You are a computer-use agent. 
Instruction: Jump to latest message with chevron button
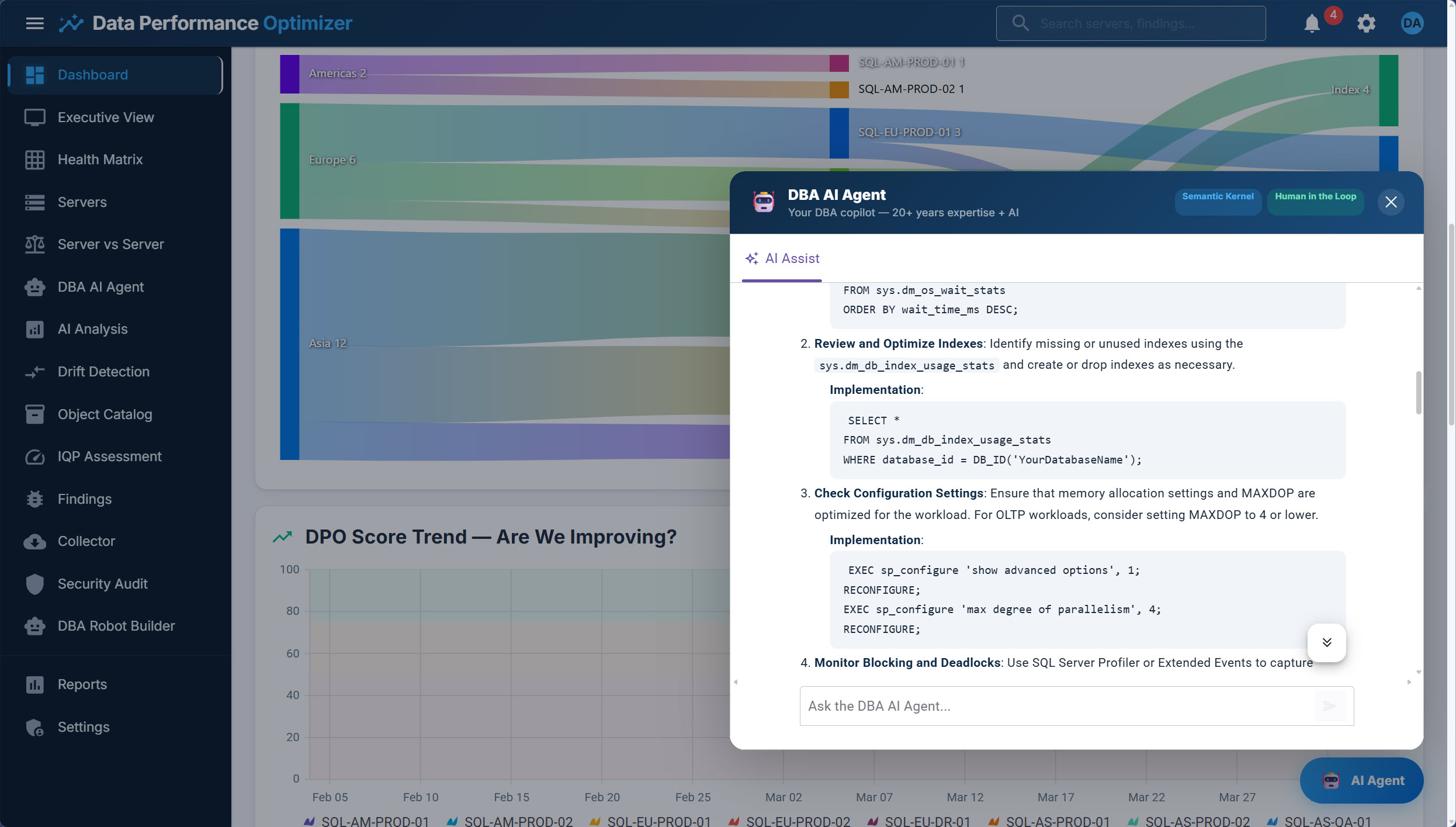1326,642
